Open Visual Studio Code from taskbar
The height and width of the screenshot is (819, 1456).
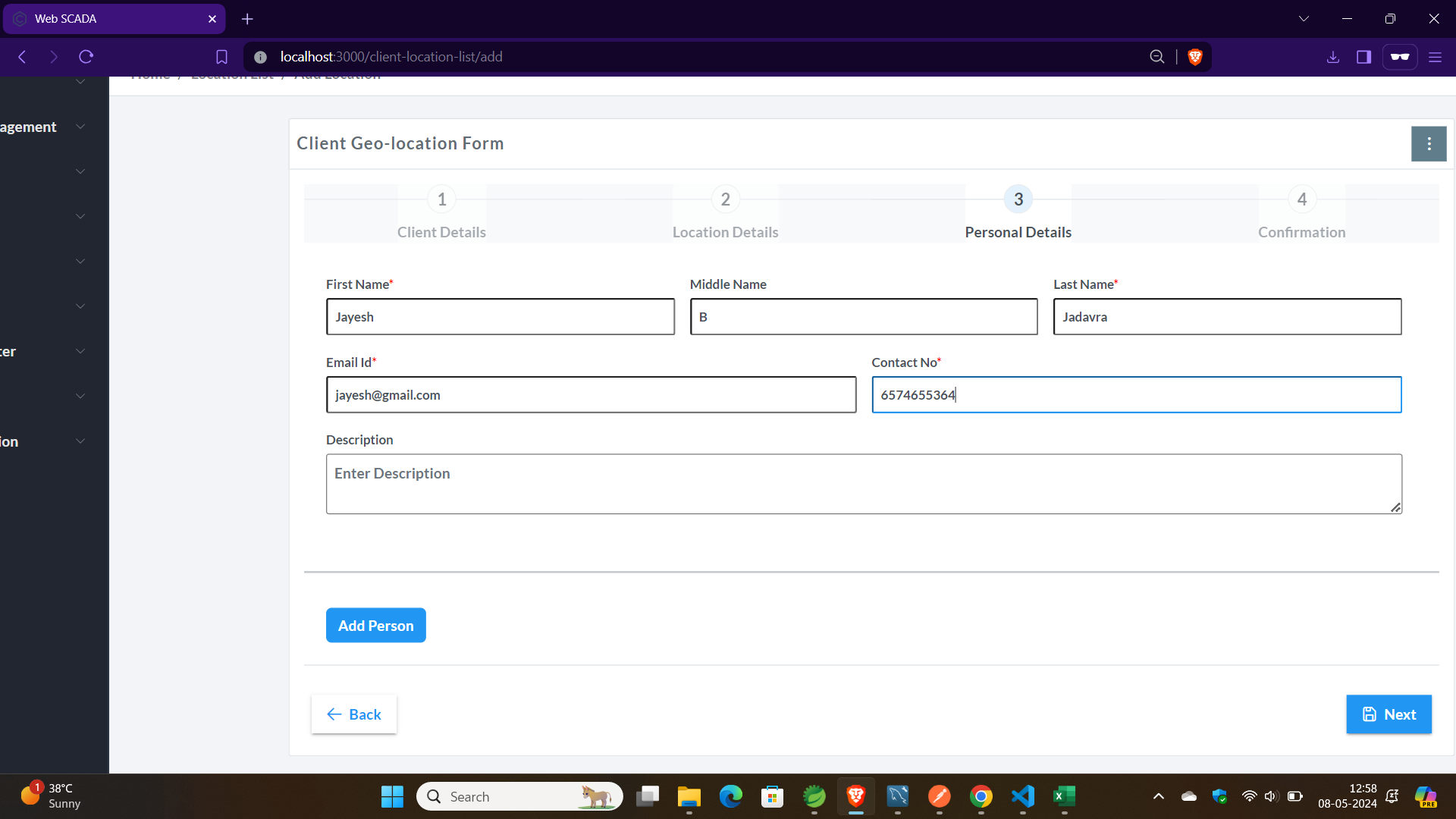[x=1022, y=796]
